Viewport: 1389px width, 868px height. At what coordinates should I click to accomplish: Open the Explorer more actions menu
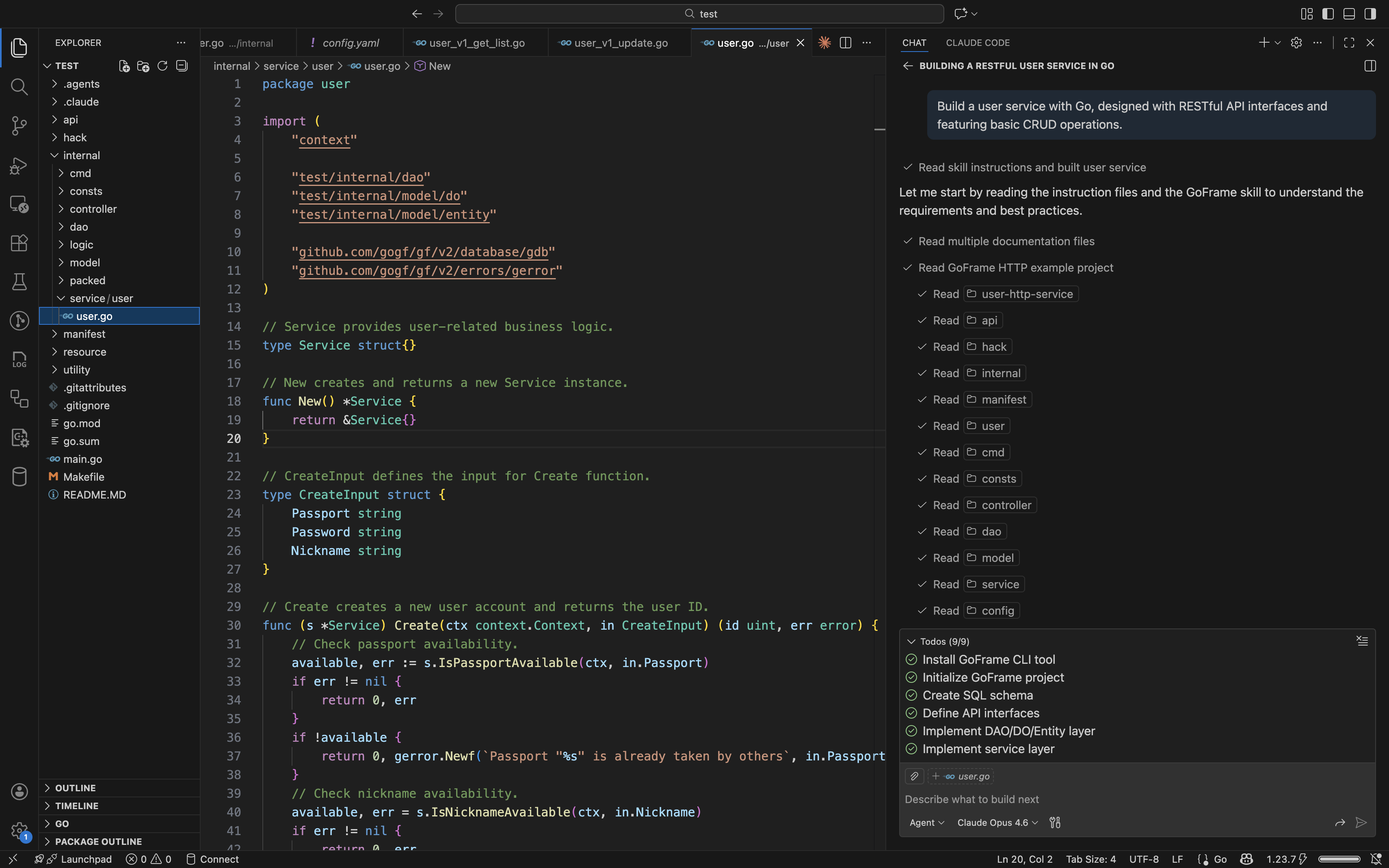point(181,43)
